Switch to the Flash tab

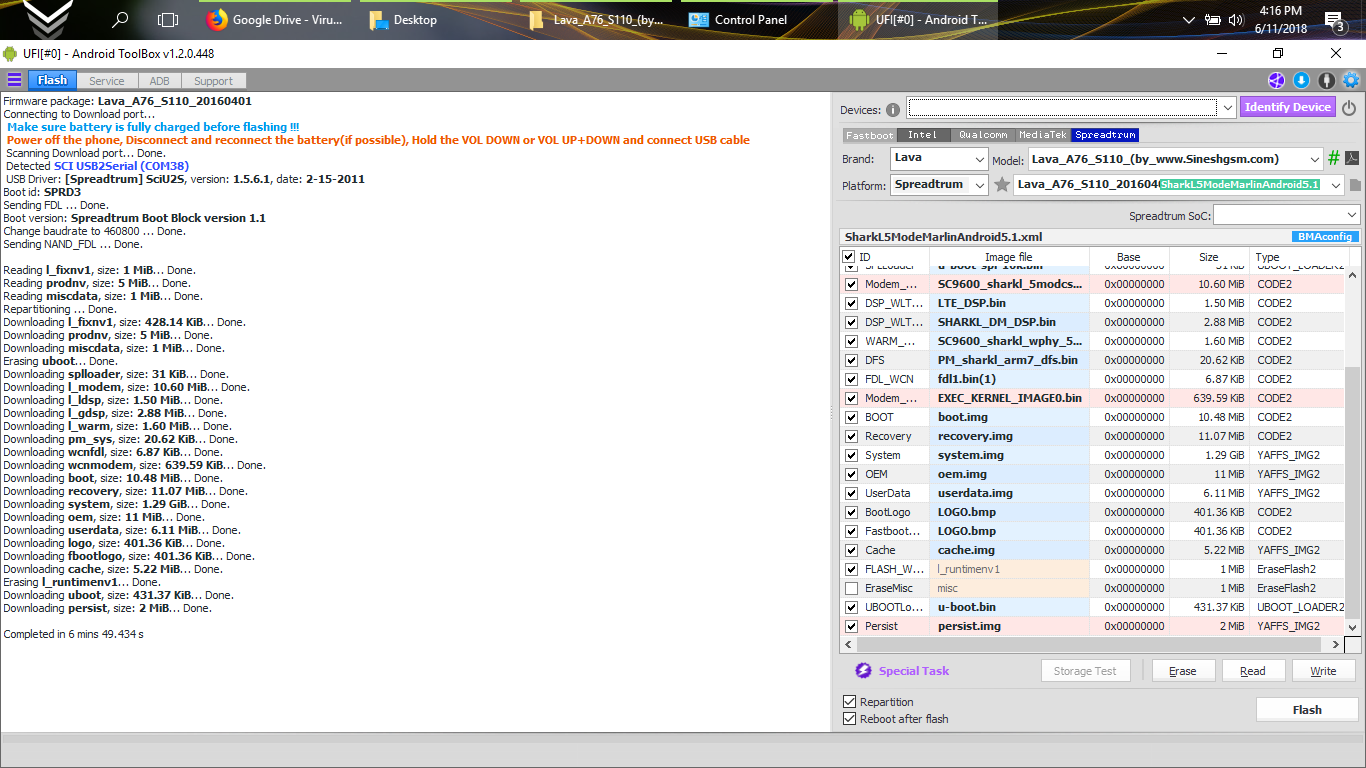(52, 81)
